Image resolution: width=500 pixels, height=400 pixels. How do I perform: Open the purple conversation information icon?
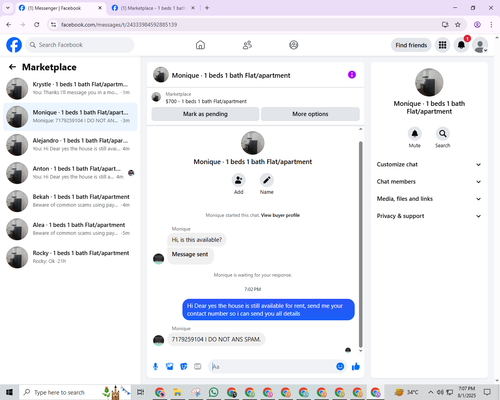(352, 75)
